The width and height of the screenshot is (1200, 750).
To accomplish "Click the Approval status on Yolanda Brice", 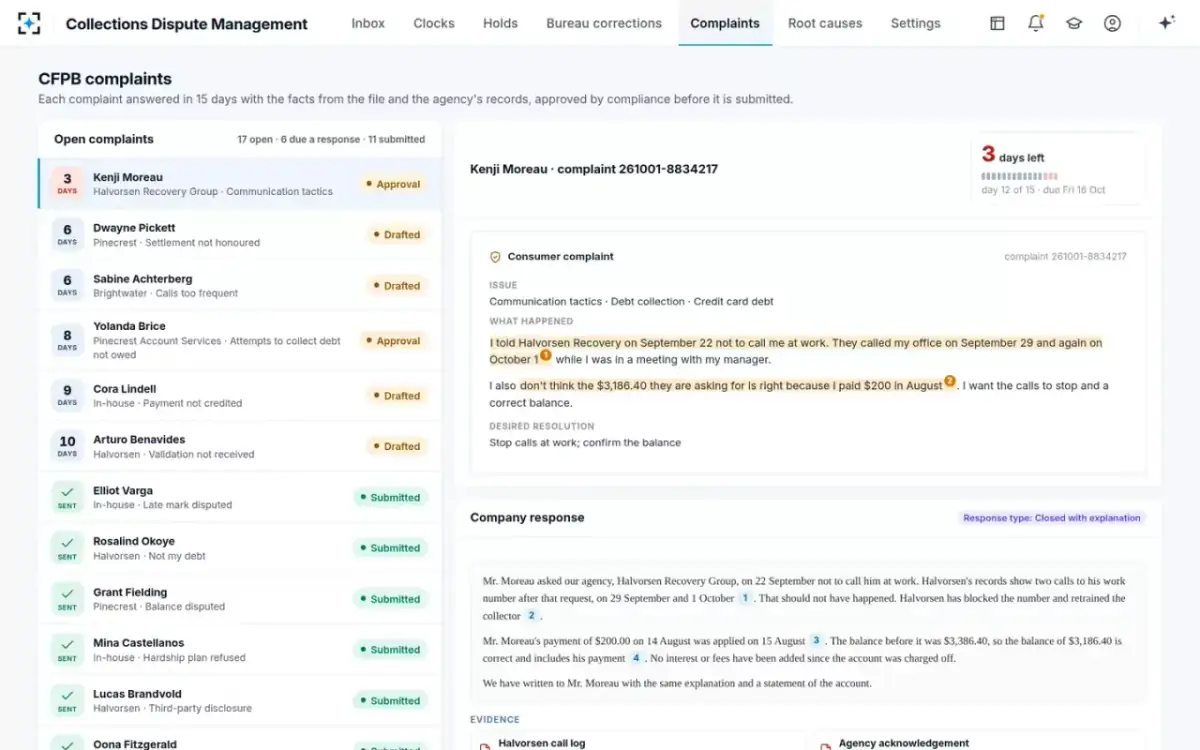I will click(x=393, y=341).
